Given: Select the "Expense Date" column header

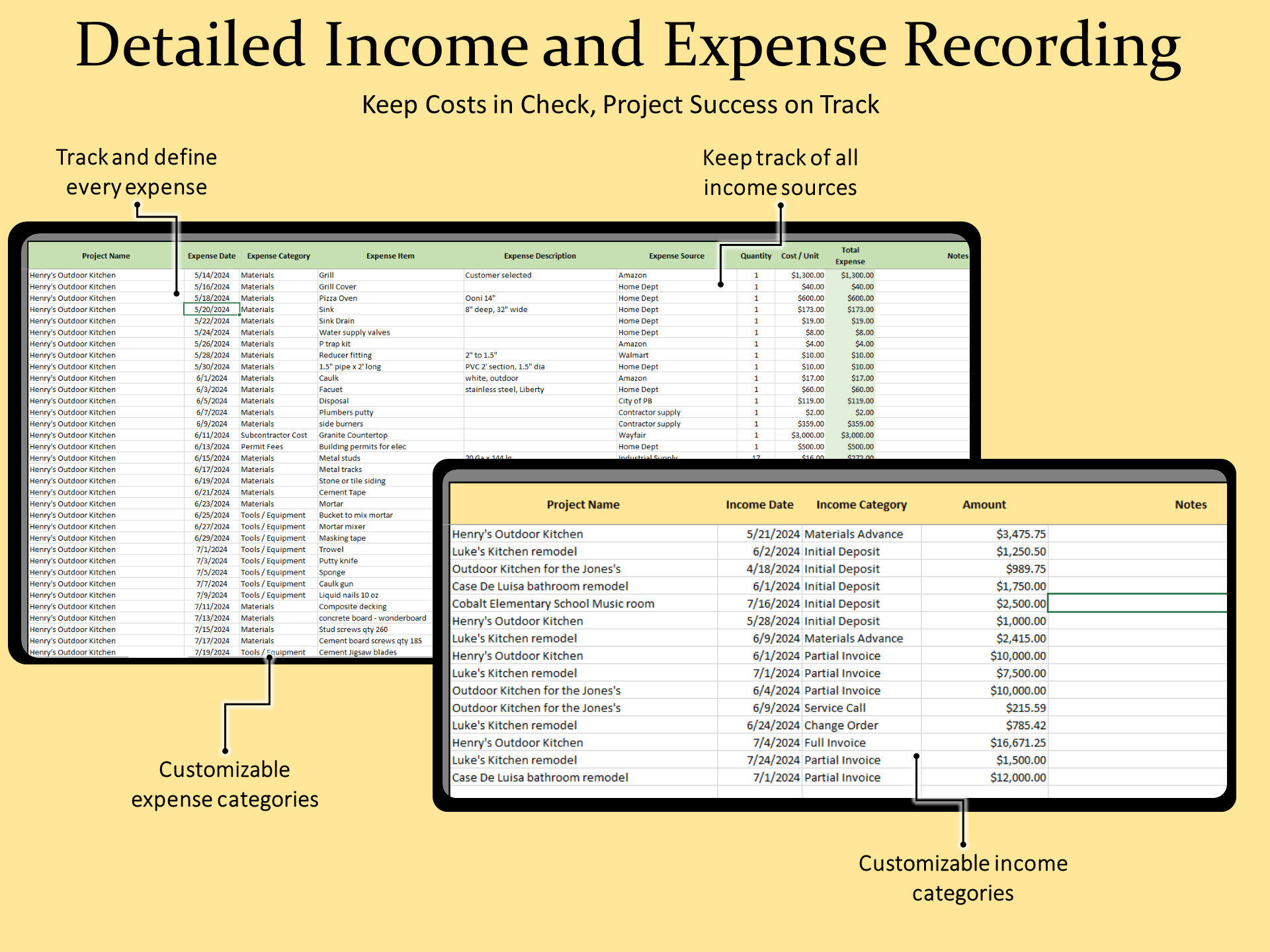Looking at the screenshot, I should (x=211, y=256).
